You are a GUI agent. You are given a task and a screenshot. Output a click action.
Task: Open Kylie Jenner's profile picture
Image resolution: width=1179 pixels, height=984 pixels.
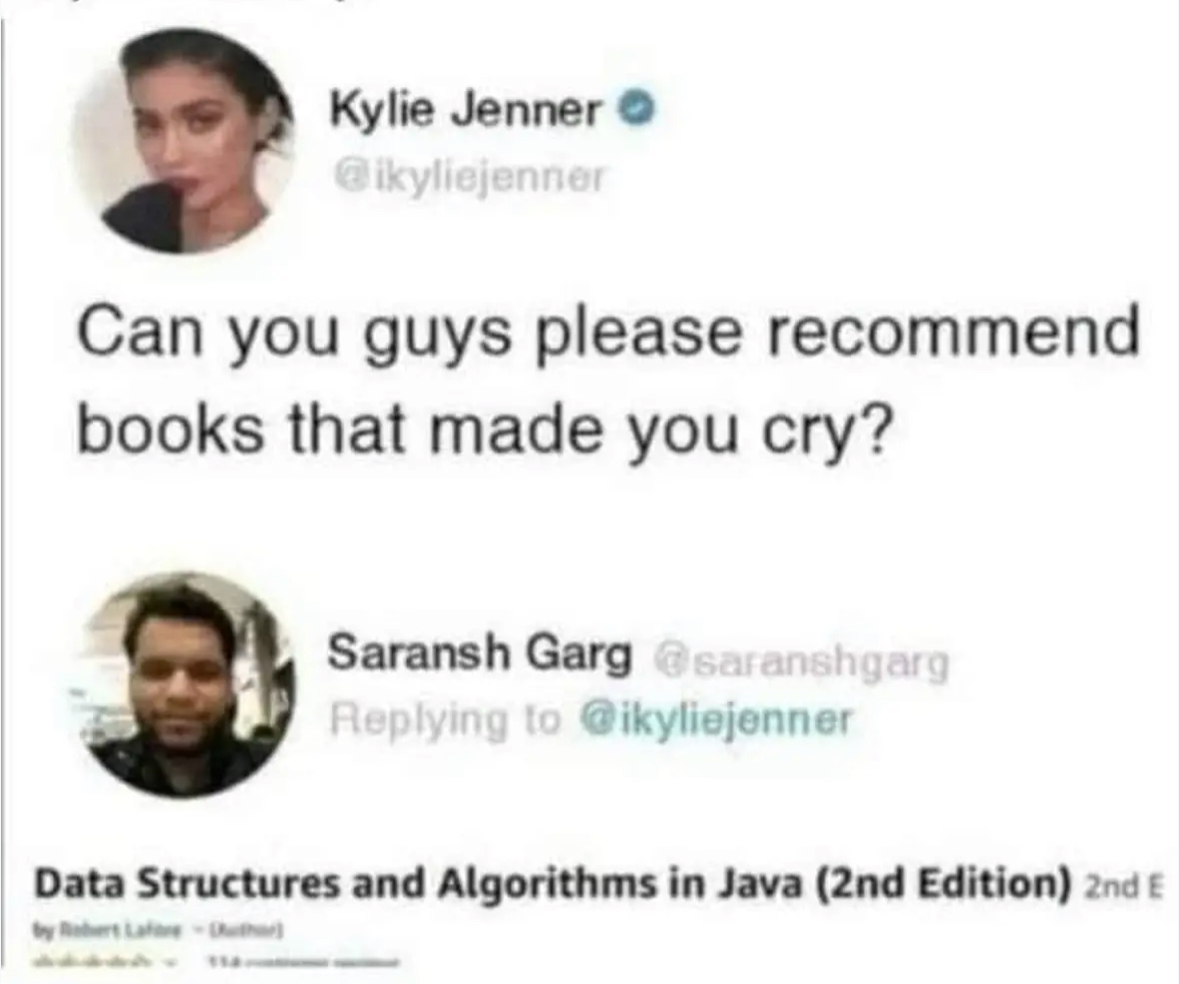[x=184, y=141]
